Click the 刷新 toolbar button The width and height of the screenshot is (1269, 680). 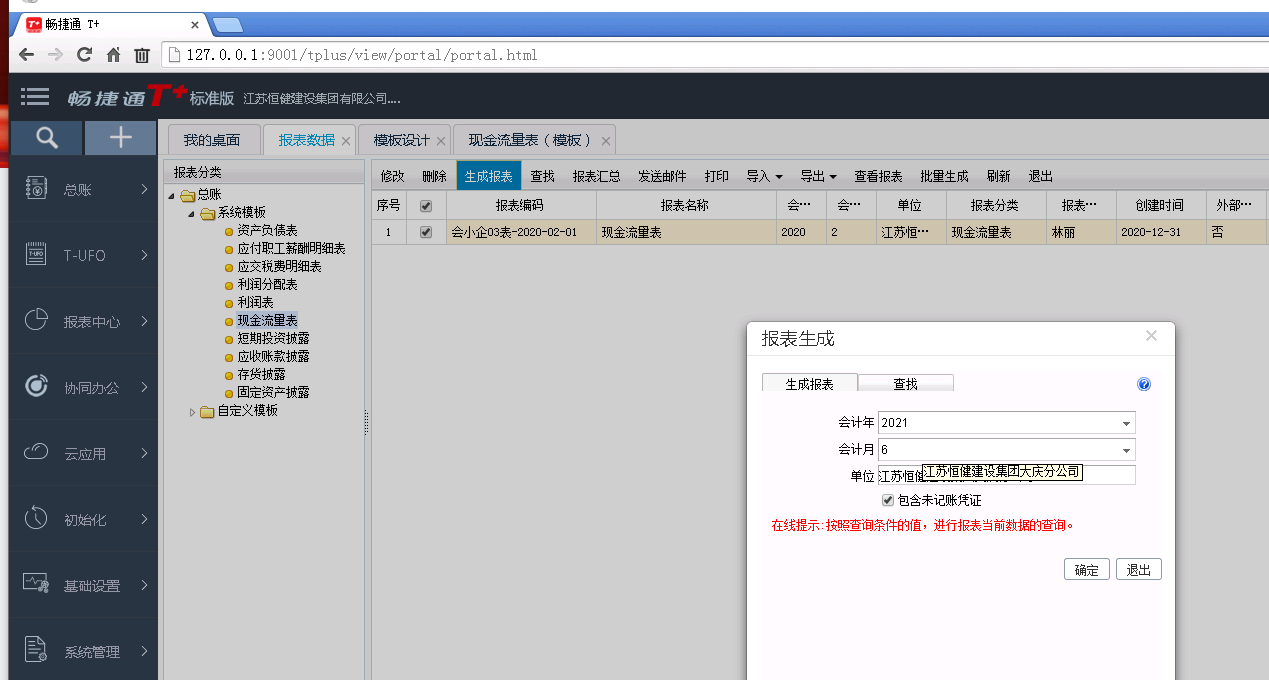(998, 176)
